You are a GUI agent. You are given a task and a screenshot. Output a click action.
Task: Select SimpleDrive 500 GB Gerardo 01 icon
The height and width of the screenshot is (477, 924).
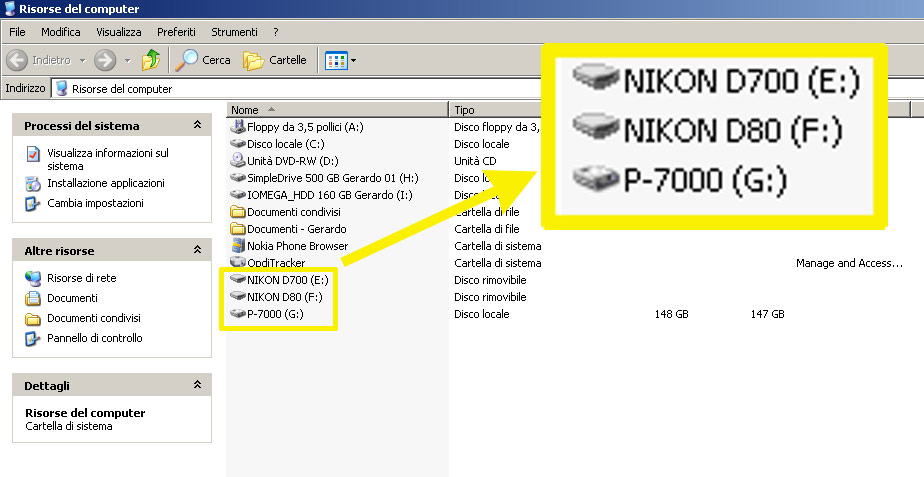pyautogui.click(x=237, y=177)
